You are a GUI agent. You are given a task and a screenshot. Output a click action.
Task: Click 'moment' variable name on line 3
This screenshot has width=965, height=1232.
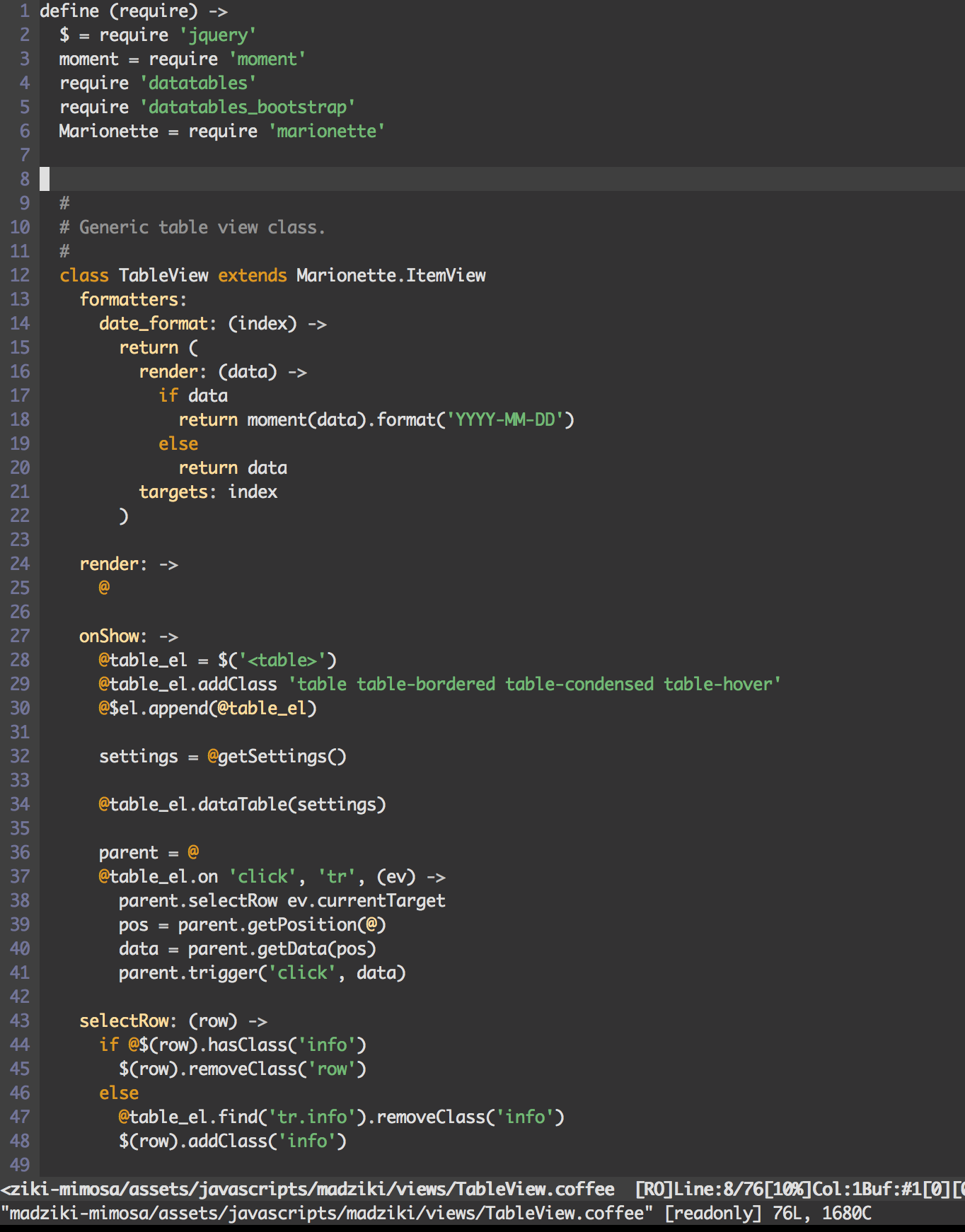(89, 59)
